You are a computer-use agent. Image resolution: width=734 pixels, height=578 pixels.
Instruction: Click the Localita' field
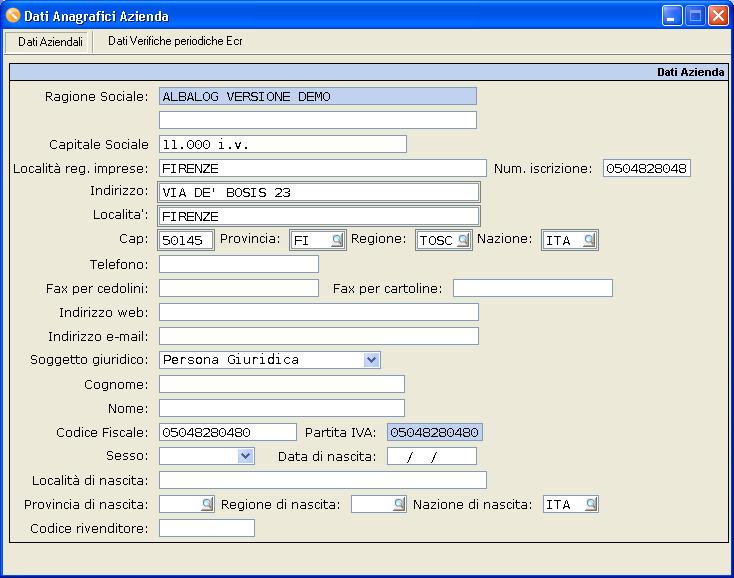(319, 216)
